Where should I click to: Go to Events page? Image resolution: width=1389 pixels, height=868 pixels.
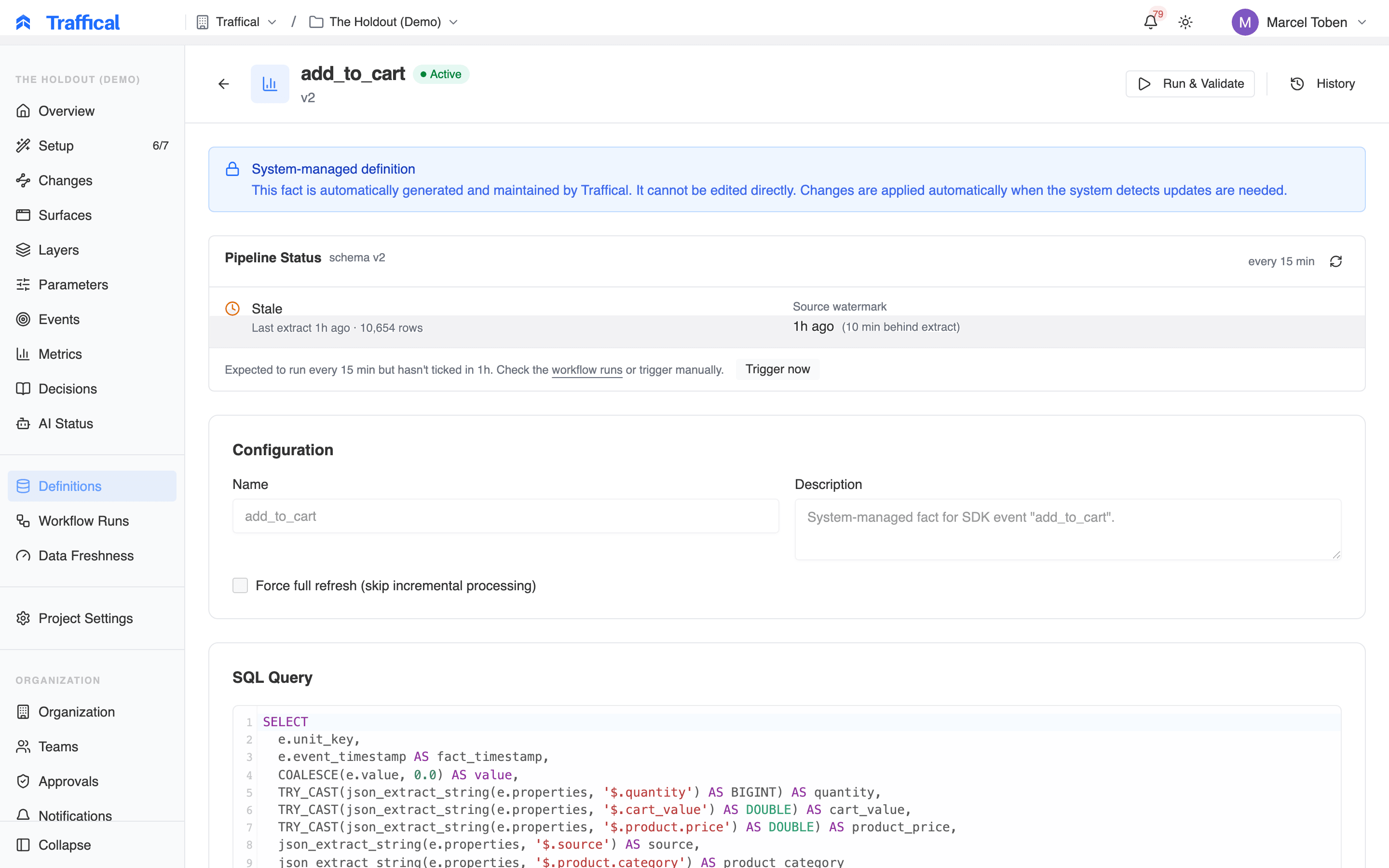coord(92,319)
